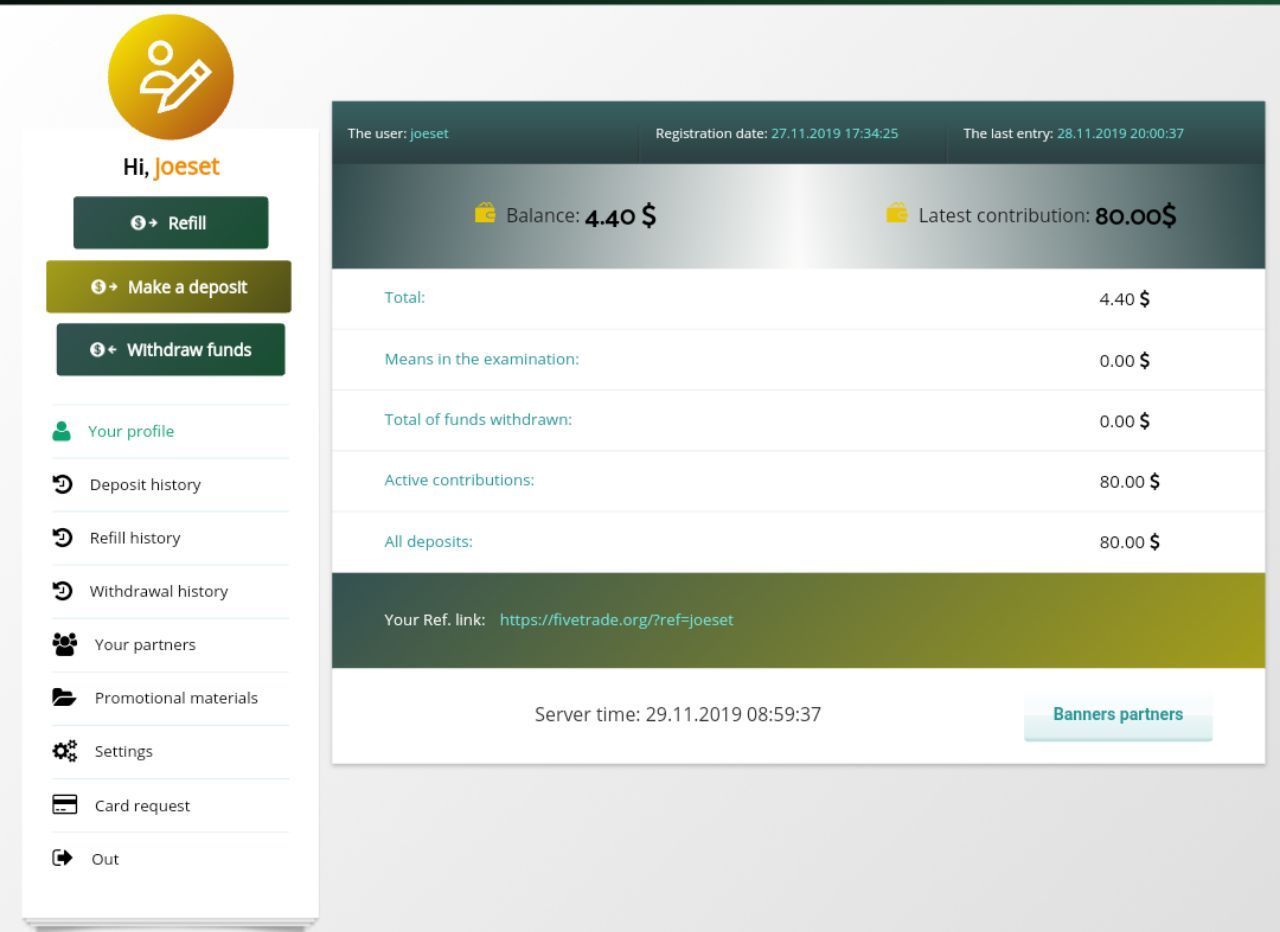Click the 4.40 $ value in Total row
The height and width of the screenshot is (932, 1280).
pos(1124,299)
